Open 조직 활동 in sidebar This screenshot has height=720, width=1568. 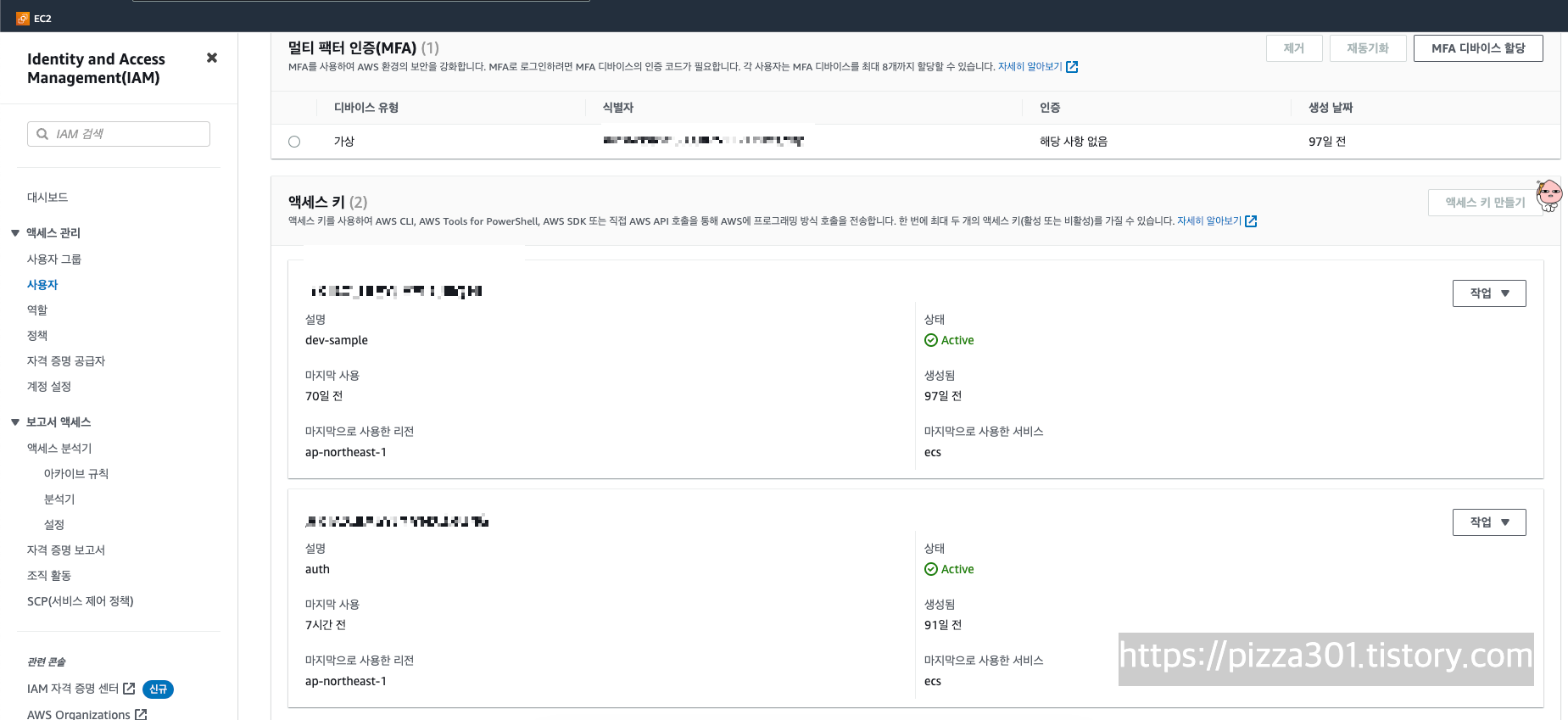tap(49, 575)
